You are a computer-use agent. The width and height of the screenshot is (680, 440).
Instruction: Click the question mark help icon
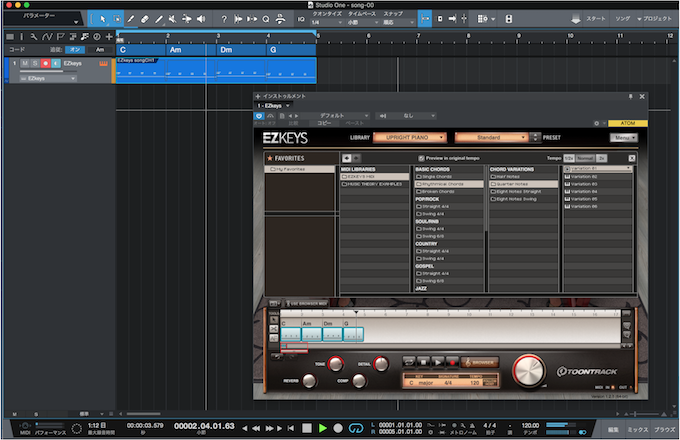[x=224, y=19]
